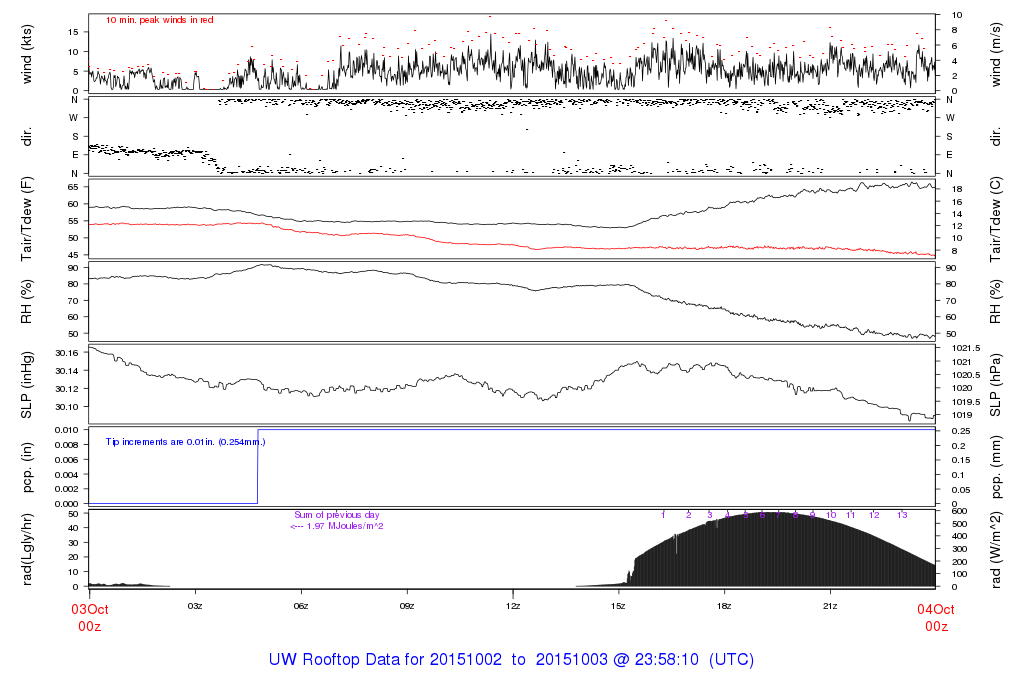
Task: Click the 09z time axis label
Action: [406, 606]
